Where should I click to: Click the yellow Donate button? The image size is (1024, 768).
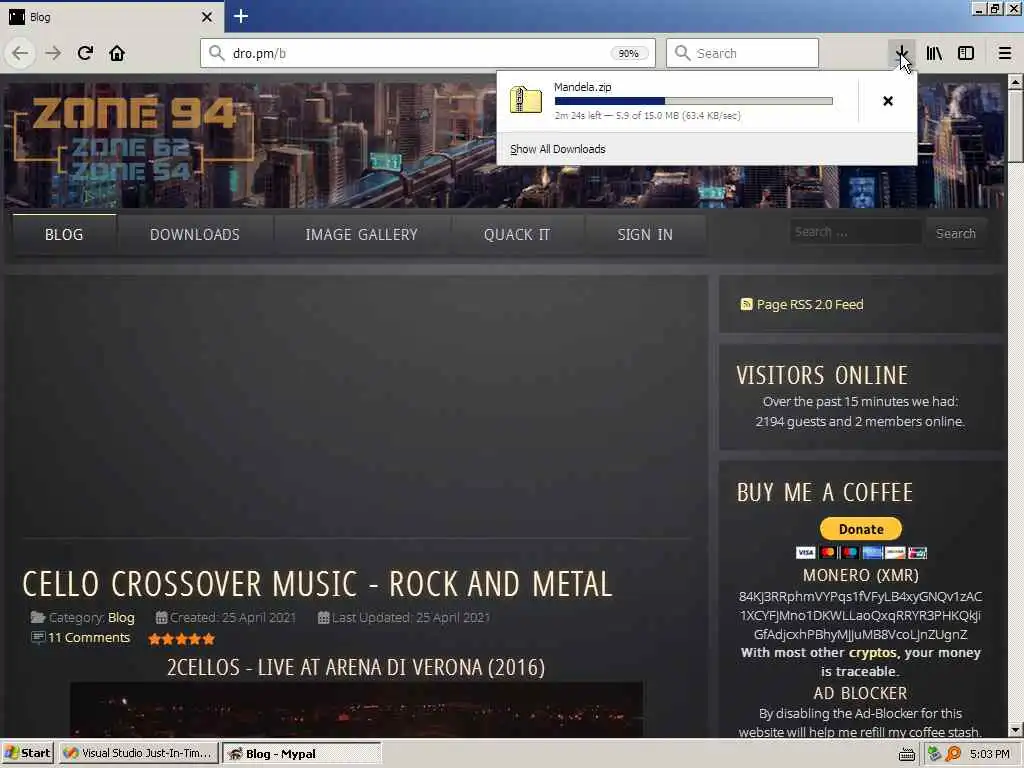[x=861, y=529]
